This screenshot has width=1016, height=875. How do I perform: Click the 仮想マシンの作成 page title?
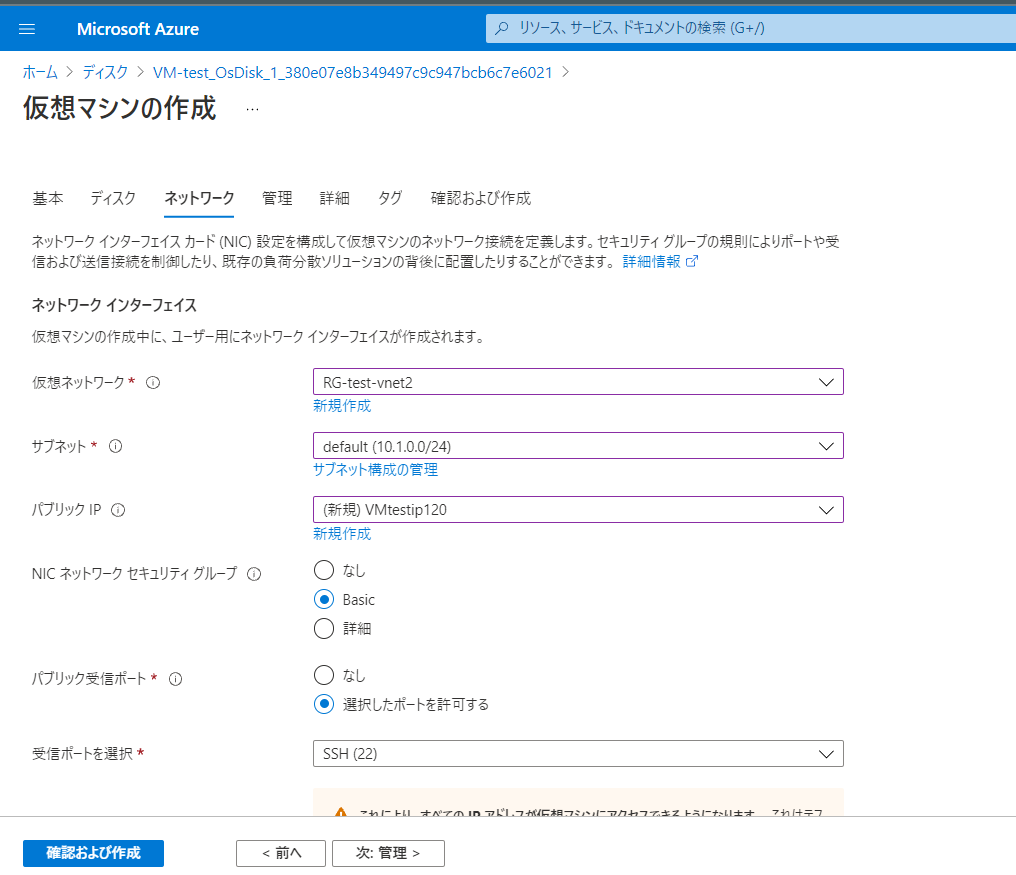click(x=119, y=108)
